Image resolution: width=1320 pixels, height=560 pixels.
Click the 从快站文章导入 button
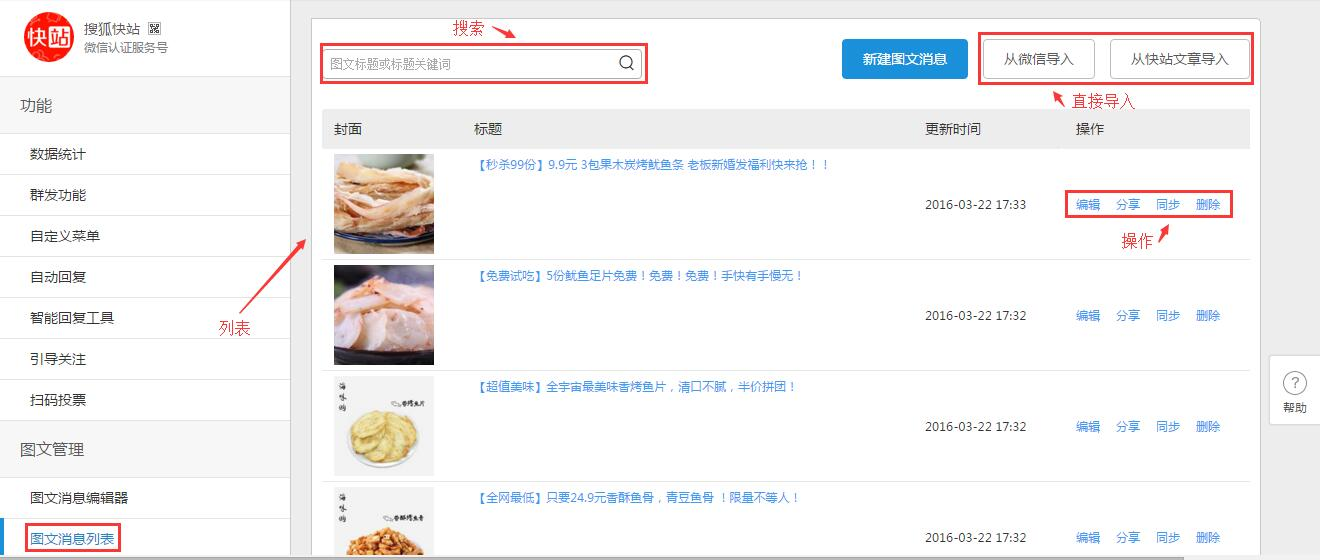click(1180, 59)
